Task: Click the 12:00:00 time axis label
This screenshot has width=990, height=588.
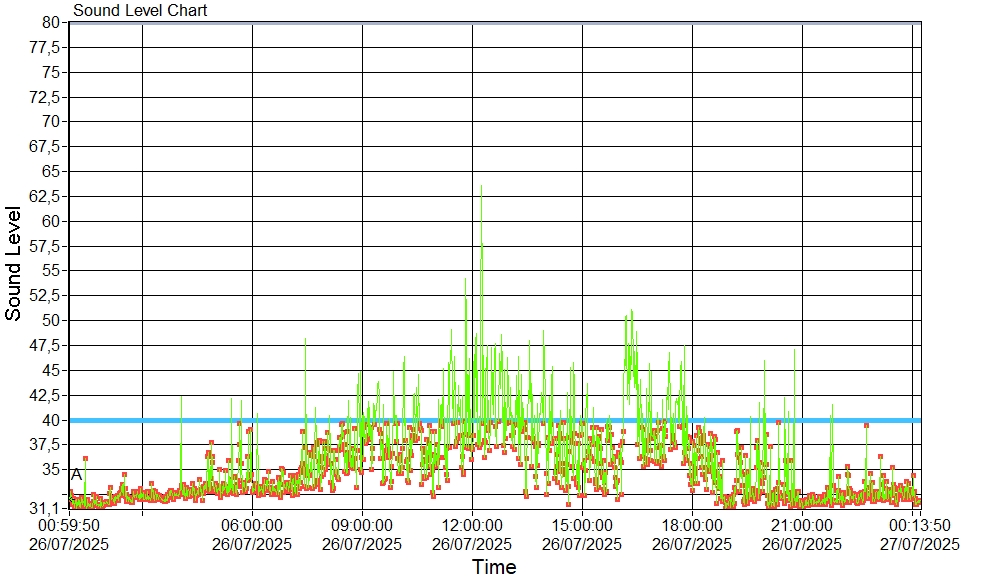Action: coord(472,525)
